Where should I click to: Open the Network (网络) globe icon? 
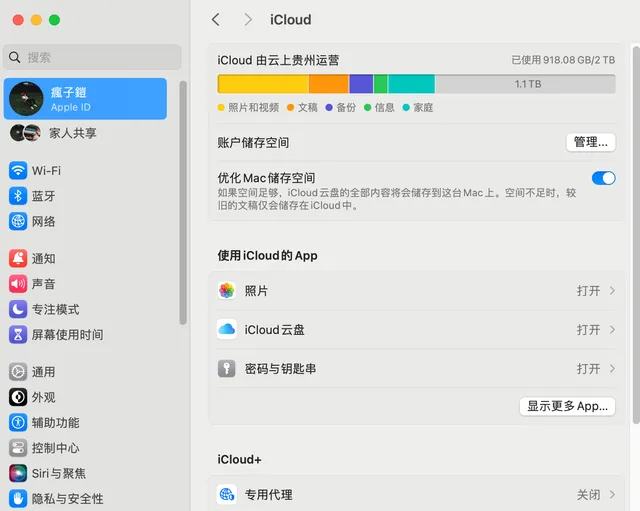click(x=18, y=221)
